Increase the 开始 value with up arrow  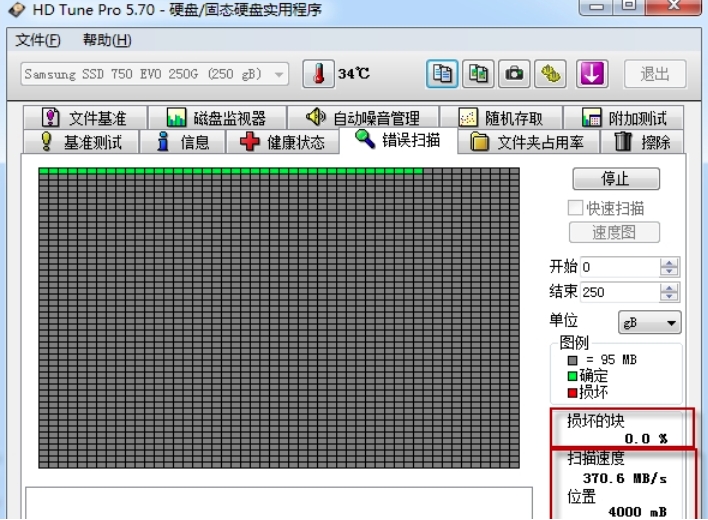[x=669, y=262]
